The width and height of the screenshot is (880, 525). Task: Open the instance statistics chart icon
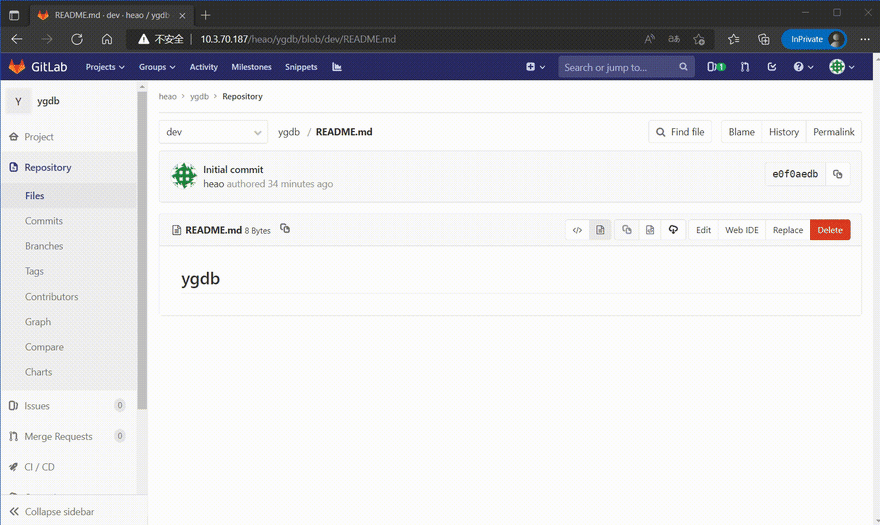pyautogui.click(x=337, y=67)
